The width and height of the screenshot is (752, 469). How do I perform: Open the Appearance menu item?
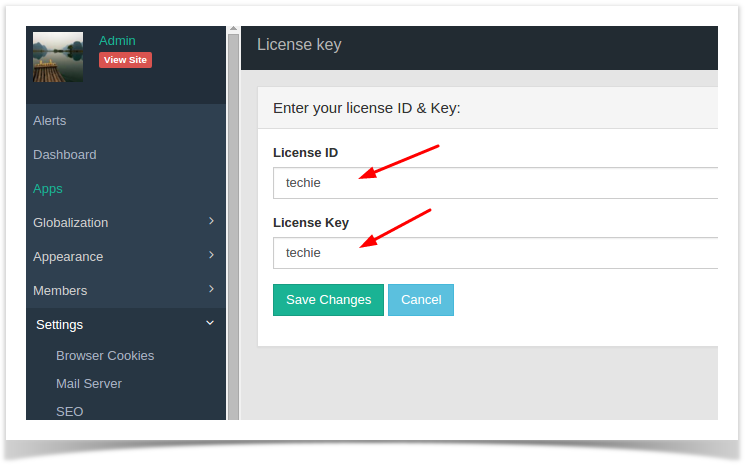tap(68, 257)
